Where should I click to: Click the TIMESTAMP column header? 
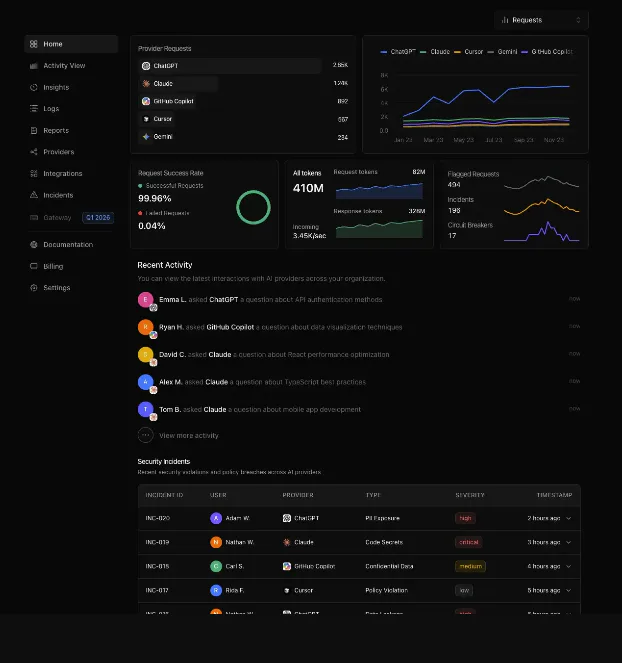(554, 495)
